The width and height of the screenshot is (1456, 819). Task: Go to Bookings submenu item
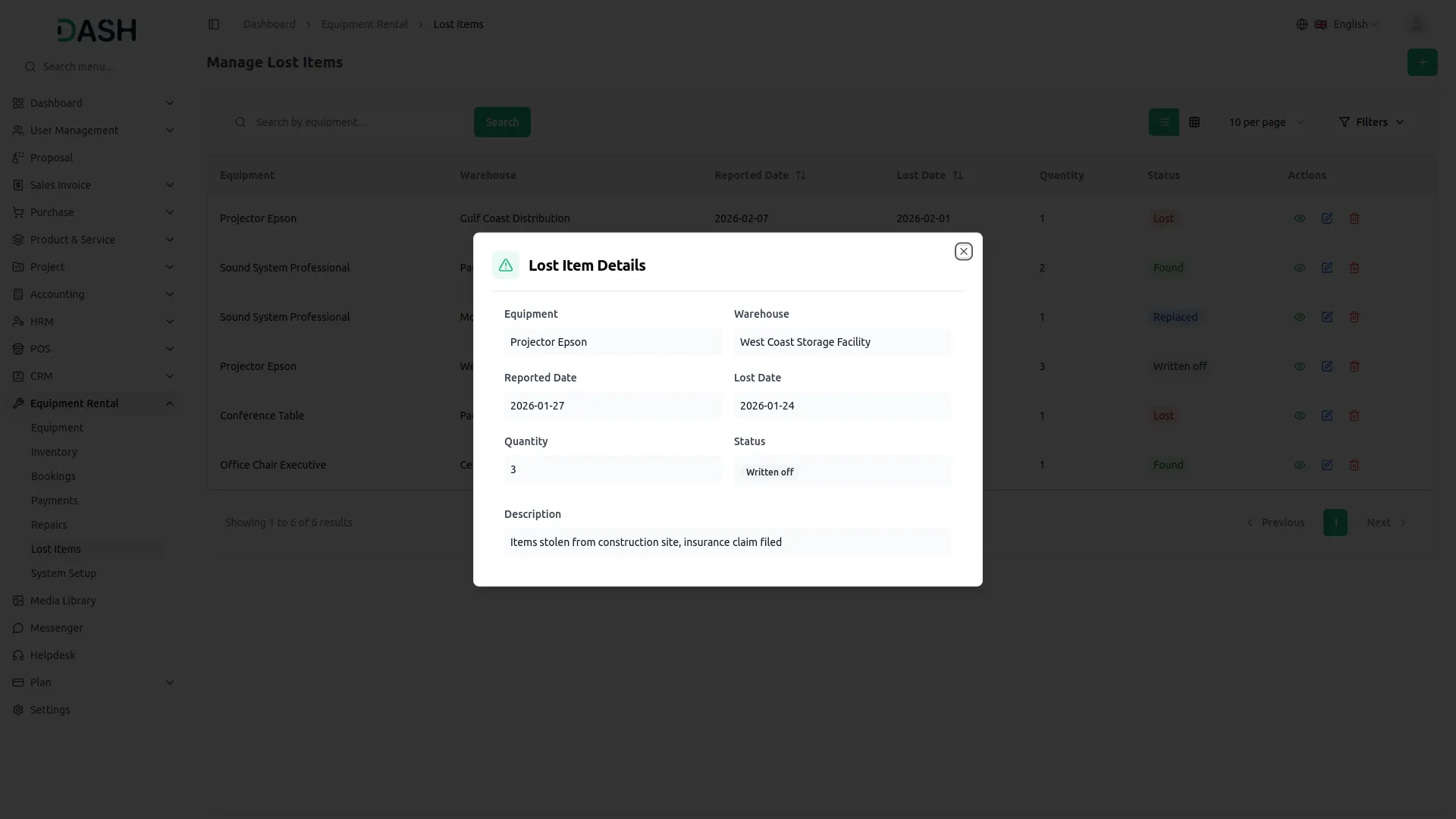(53, 476)
